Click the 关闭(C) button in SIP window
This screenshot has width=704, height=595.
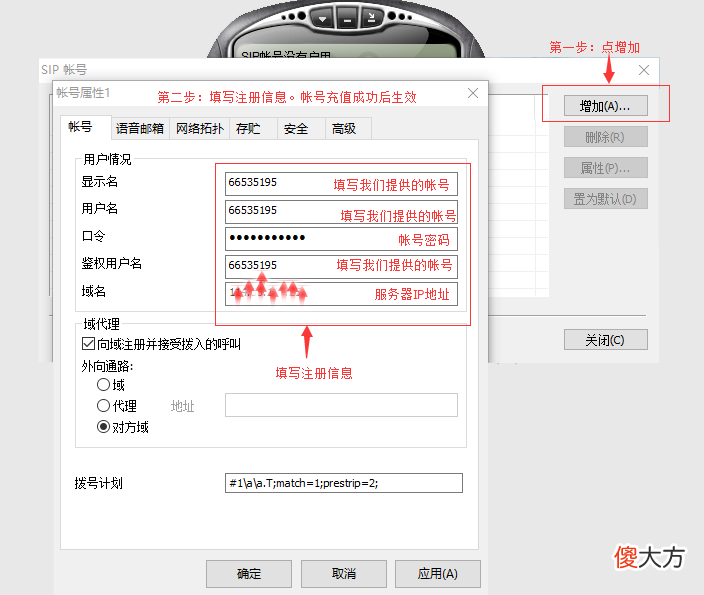pyautogui.click(x=606, y=339)
